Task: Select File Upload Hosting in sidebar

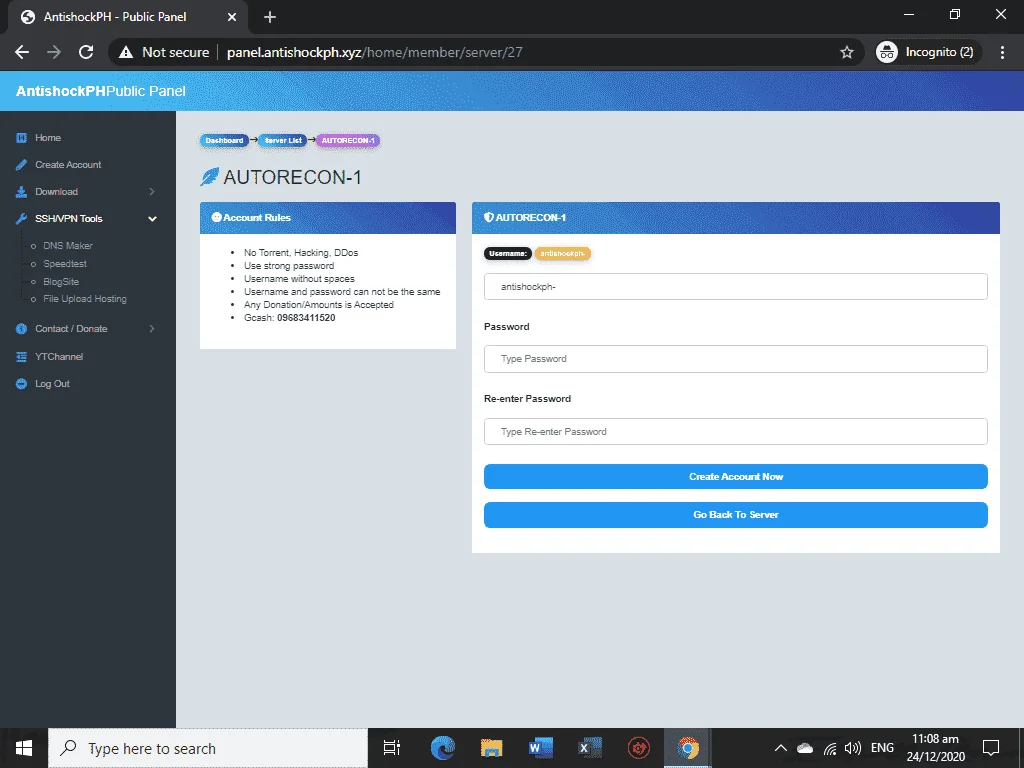Action: tap(85, 298)
